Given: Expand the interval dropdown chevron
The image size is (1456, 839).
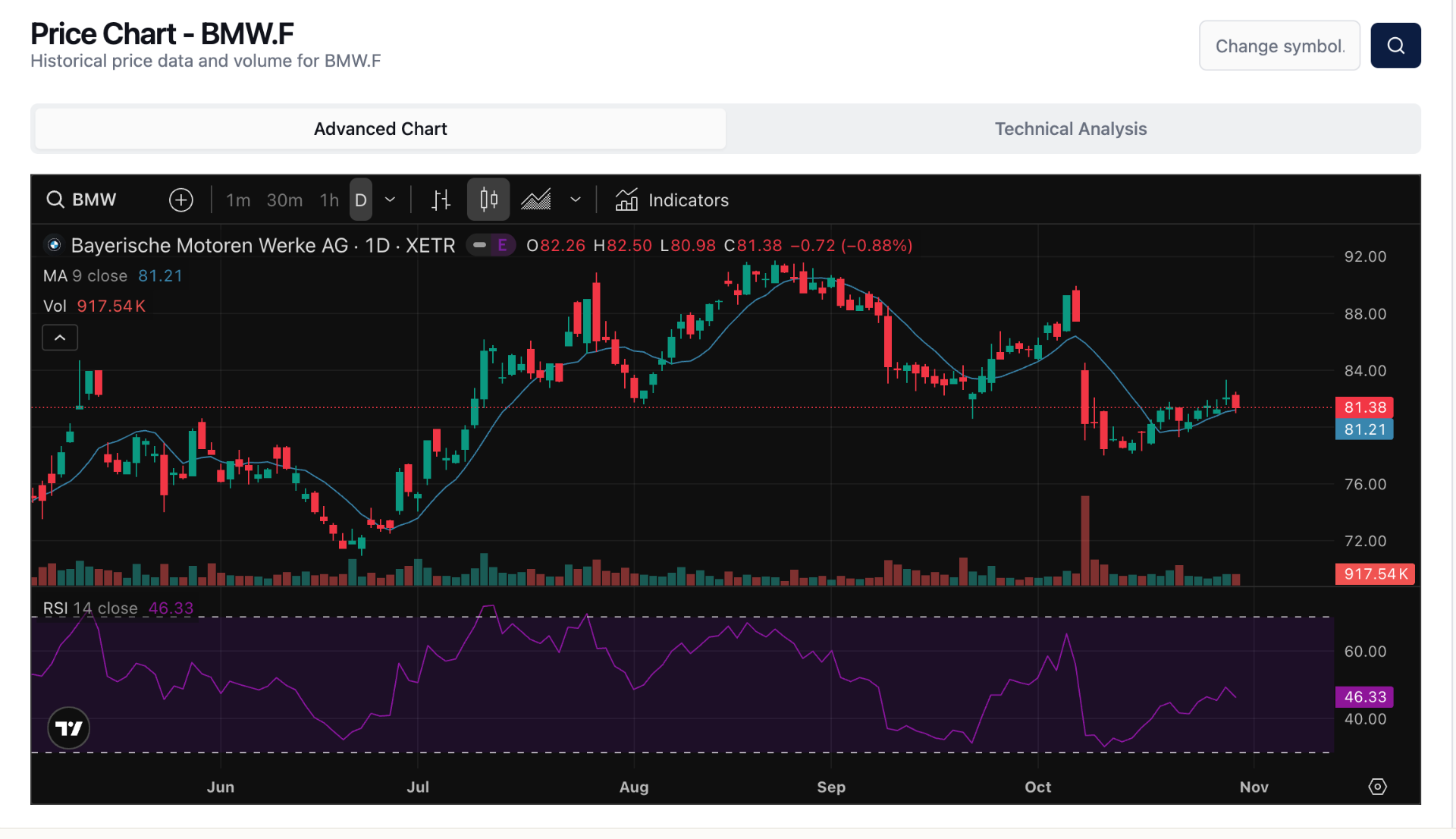Looking at the screenshot, I should (x=390, y=200).
